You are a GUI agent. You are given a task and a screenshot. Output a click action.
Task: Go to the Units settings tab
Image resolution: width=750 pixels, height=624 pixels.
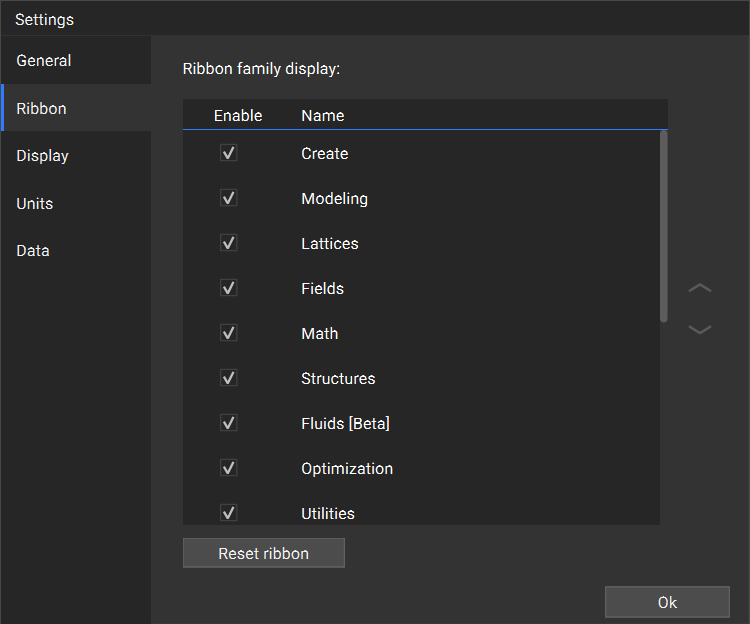pos(35,203)
